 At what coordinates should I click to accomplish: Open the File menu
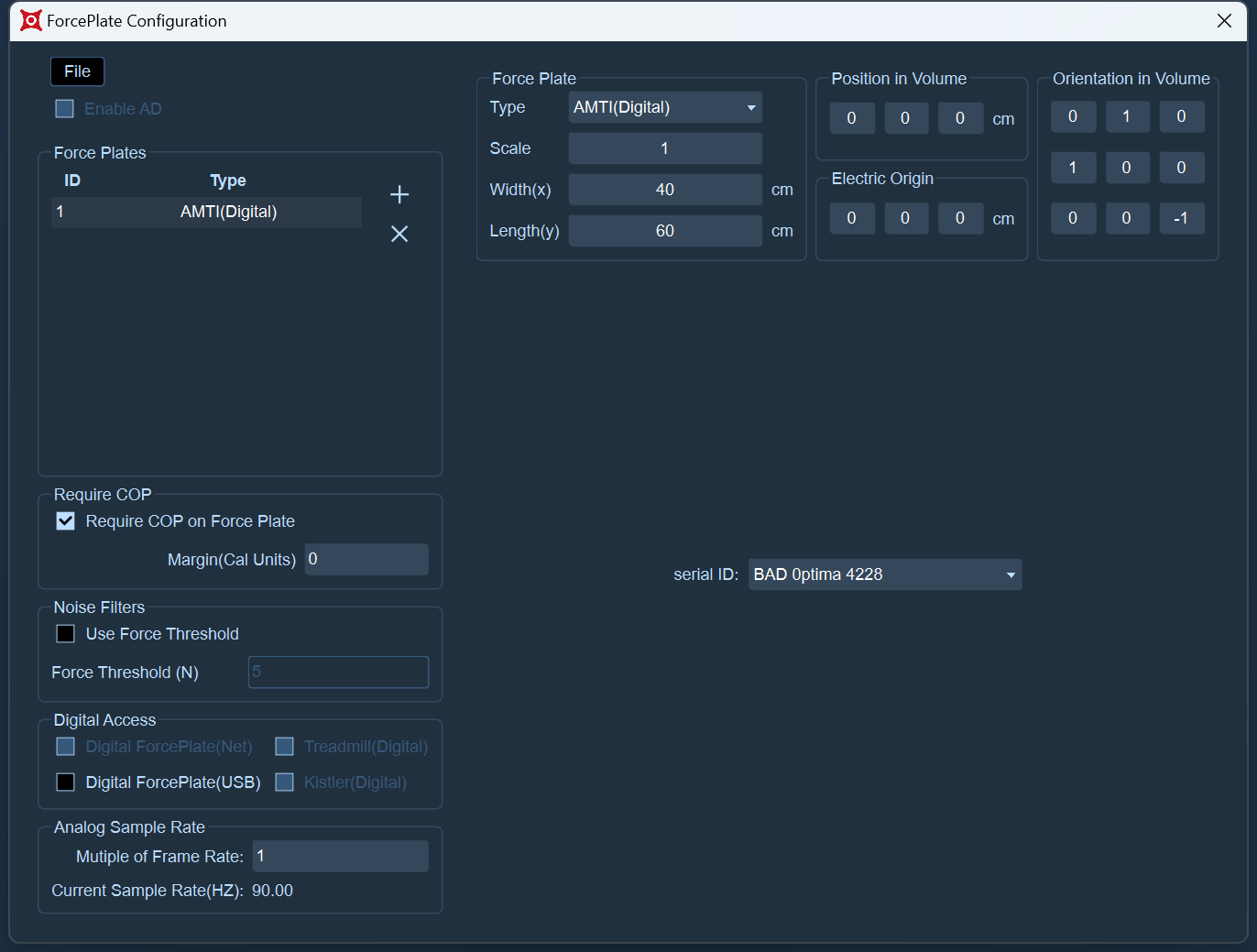click(77, 71)
